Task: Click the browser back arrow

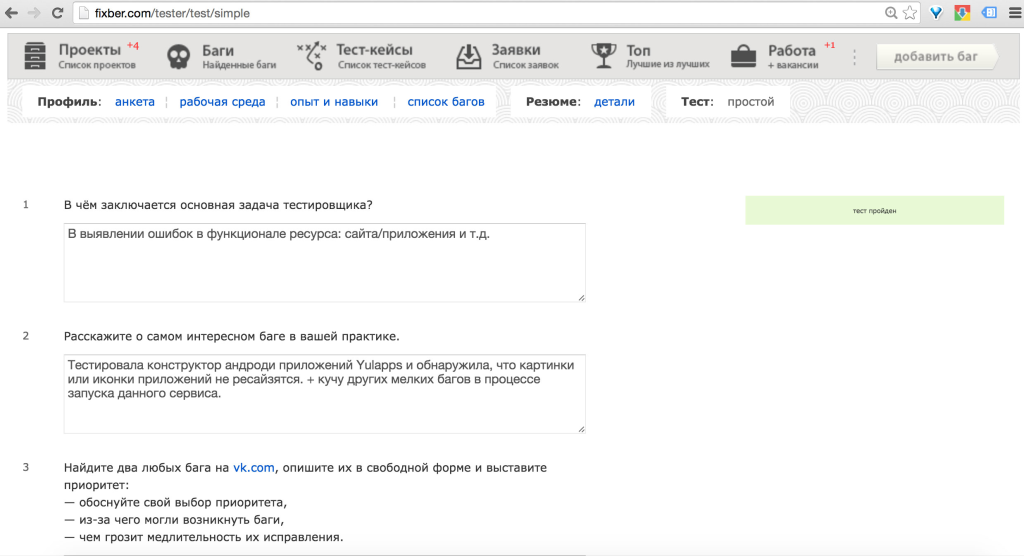Action: coord(12,13)
